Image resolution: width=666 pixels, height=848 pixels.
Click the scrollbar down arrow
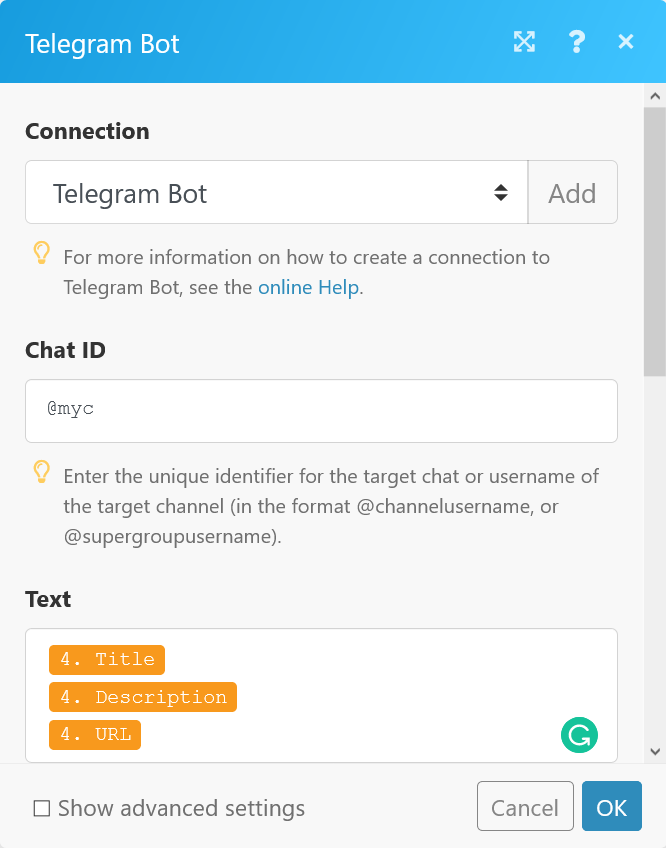655,751
